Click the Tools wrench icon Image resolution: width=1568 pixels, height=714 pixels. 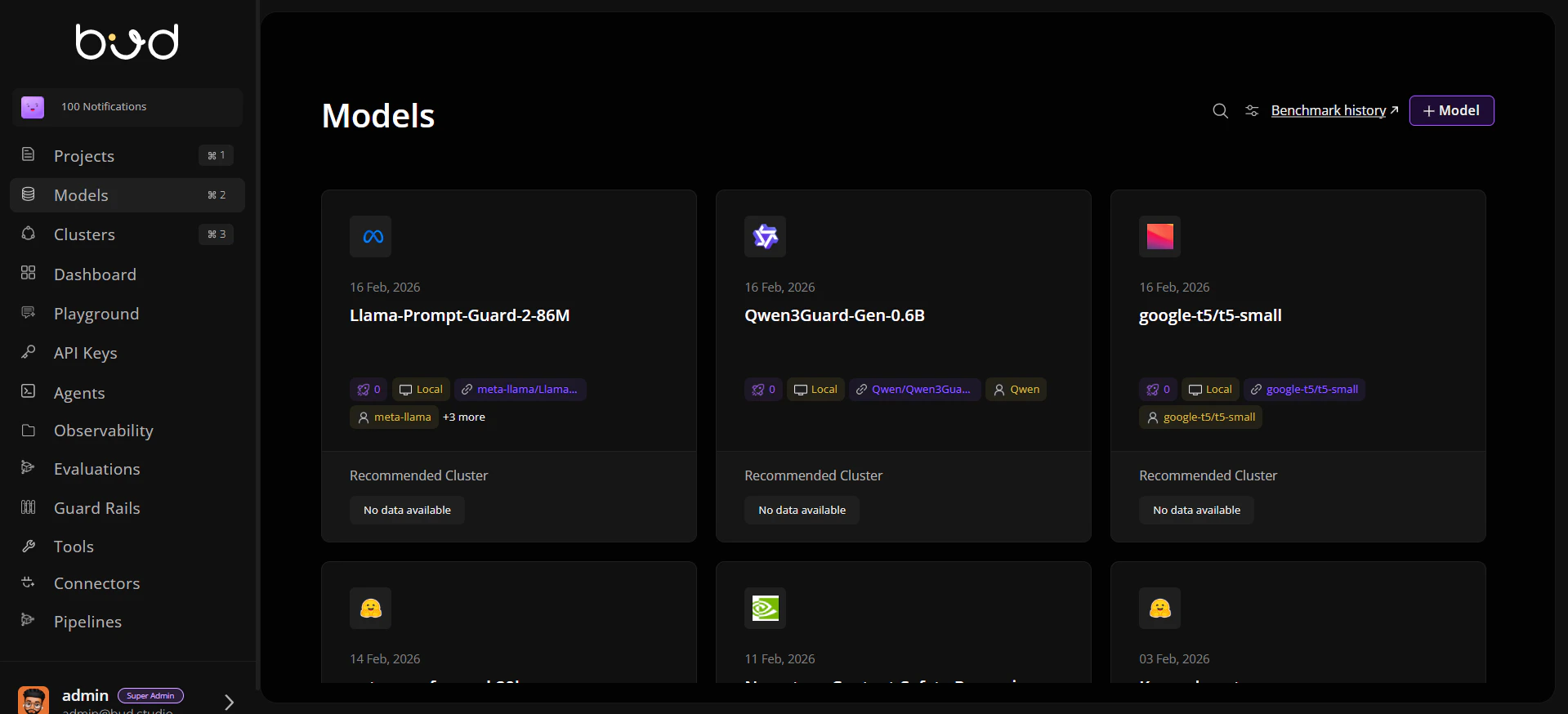pos(29,546)
